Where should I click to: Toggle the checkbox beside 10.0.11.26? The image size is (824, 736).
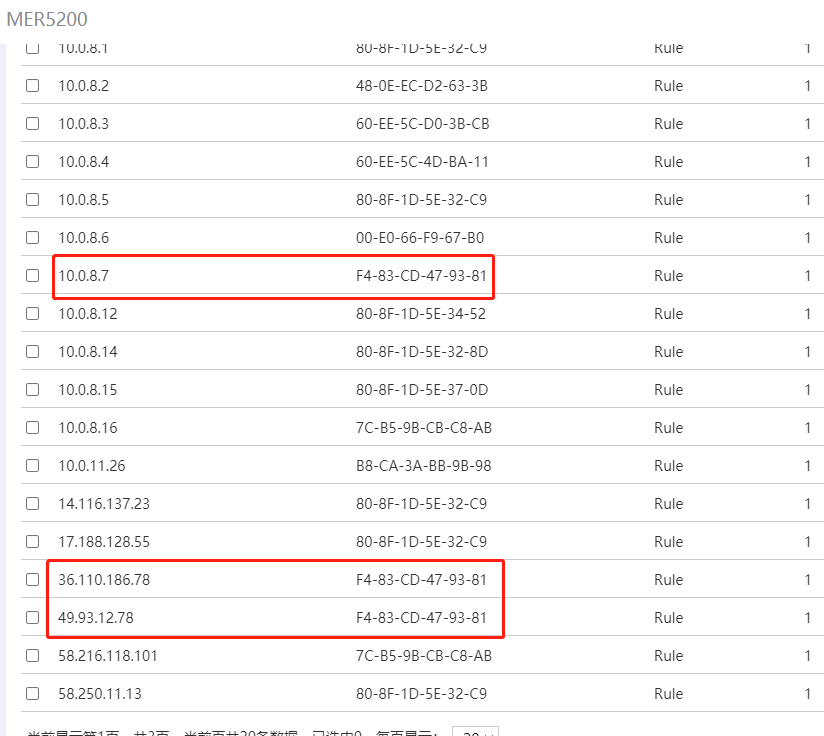[x=33, y=466]
